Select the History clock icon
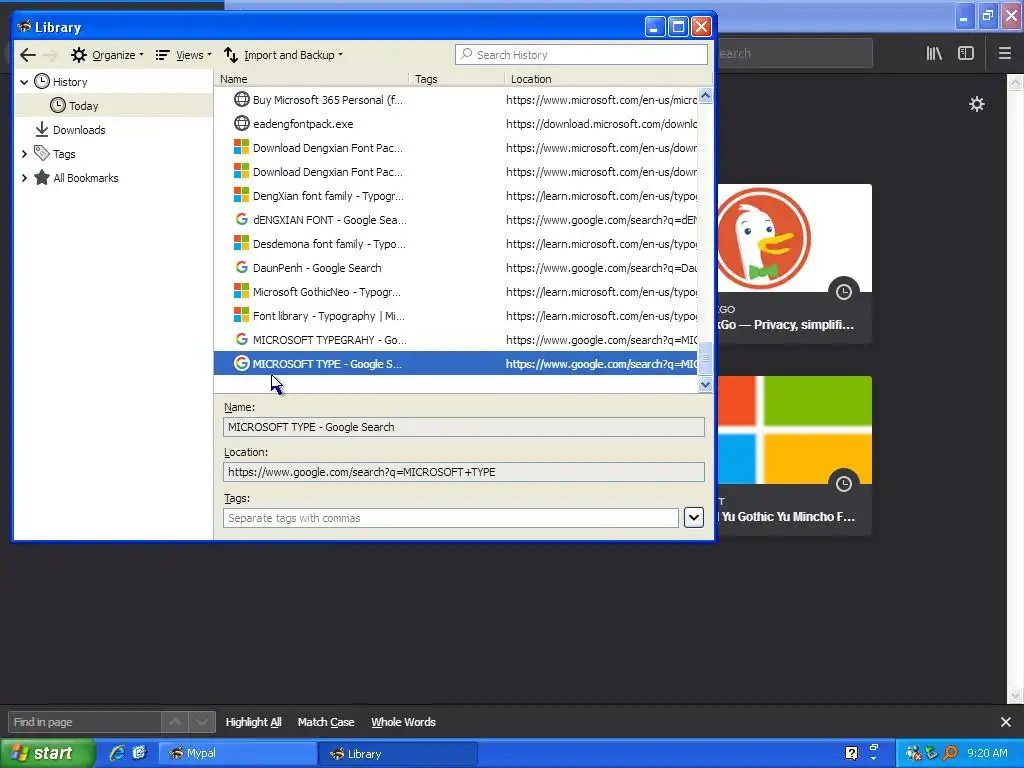This screenshot has width=1024, height=768. tap(42, 82)
